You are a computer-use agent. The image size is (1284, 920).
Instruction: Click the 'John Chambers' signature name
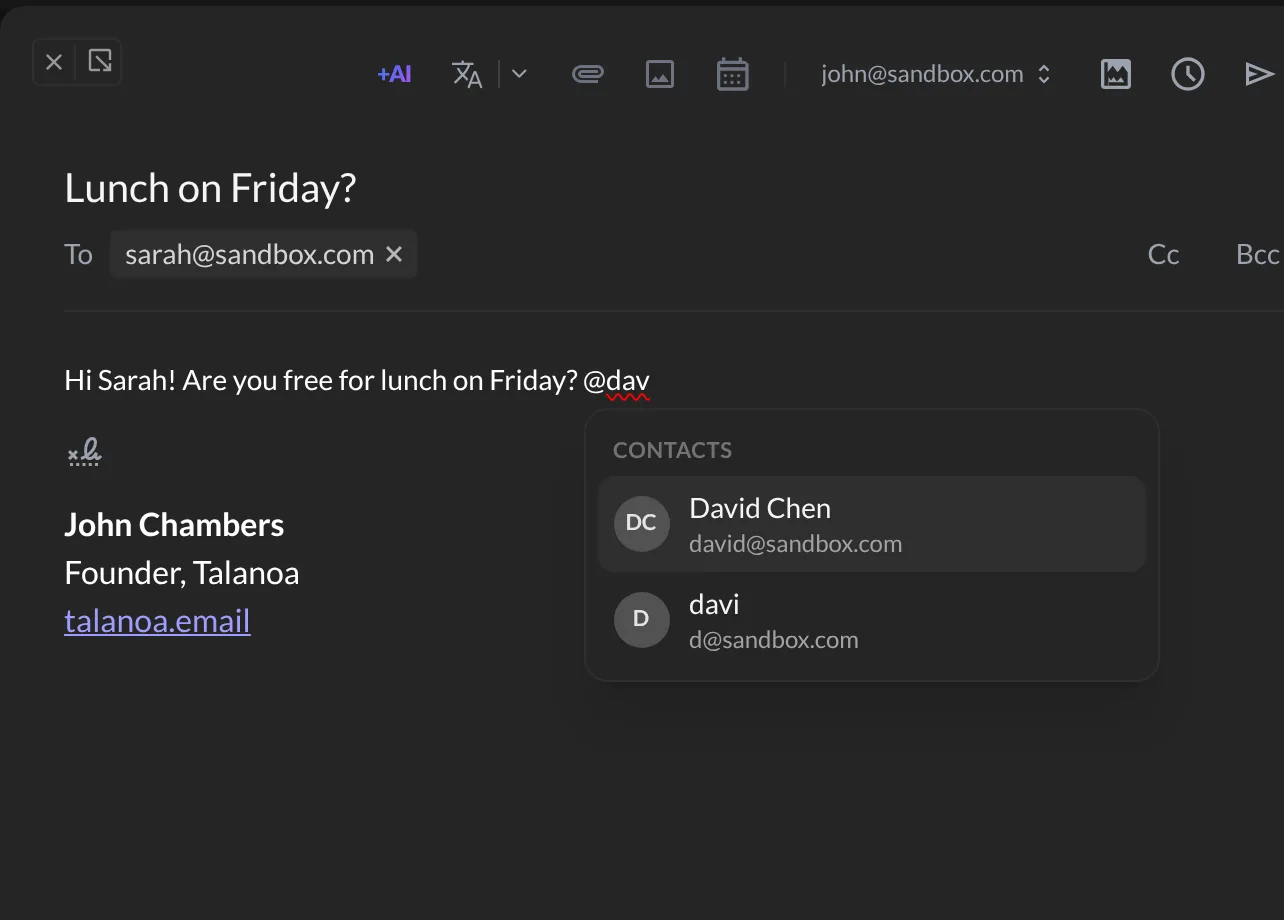174,525
